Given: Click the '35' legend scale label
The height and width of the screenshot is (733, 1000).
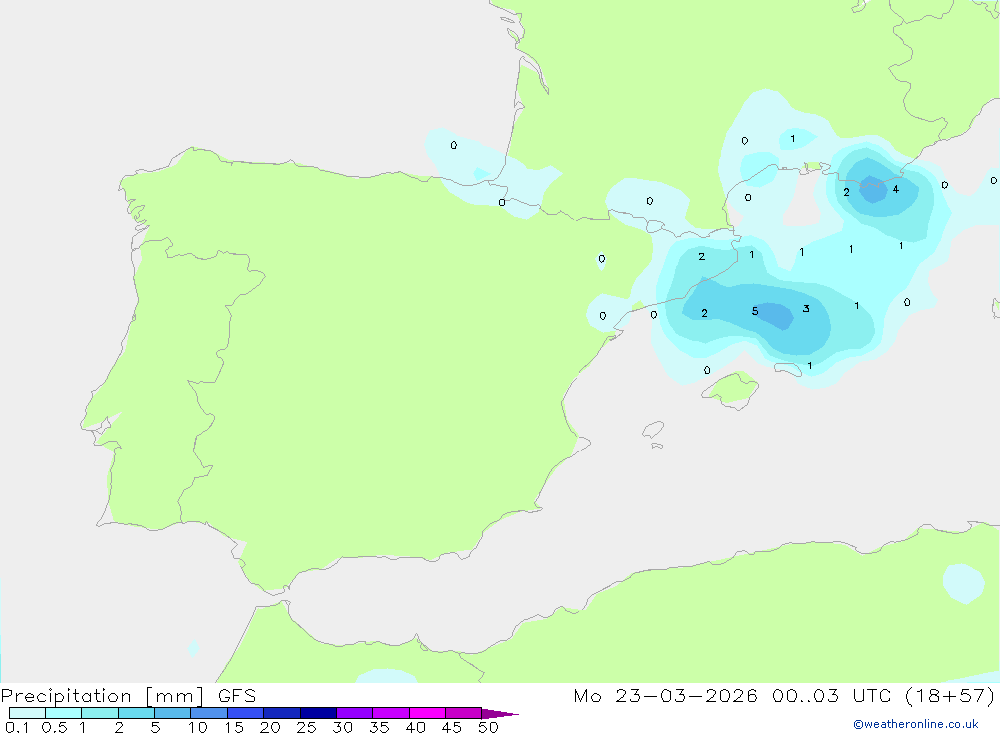Looking at the screenshot, I should coord(379,727).
